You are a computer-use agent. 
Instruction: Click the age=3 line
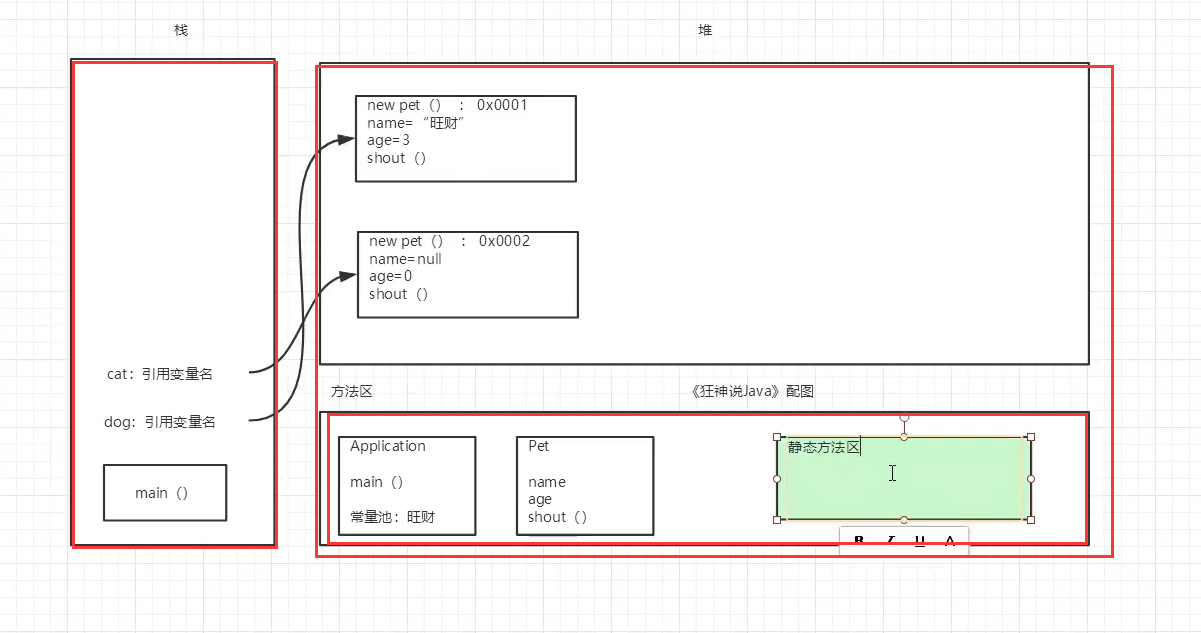click(x=389, y=140)
